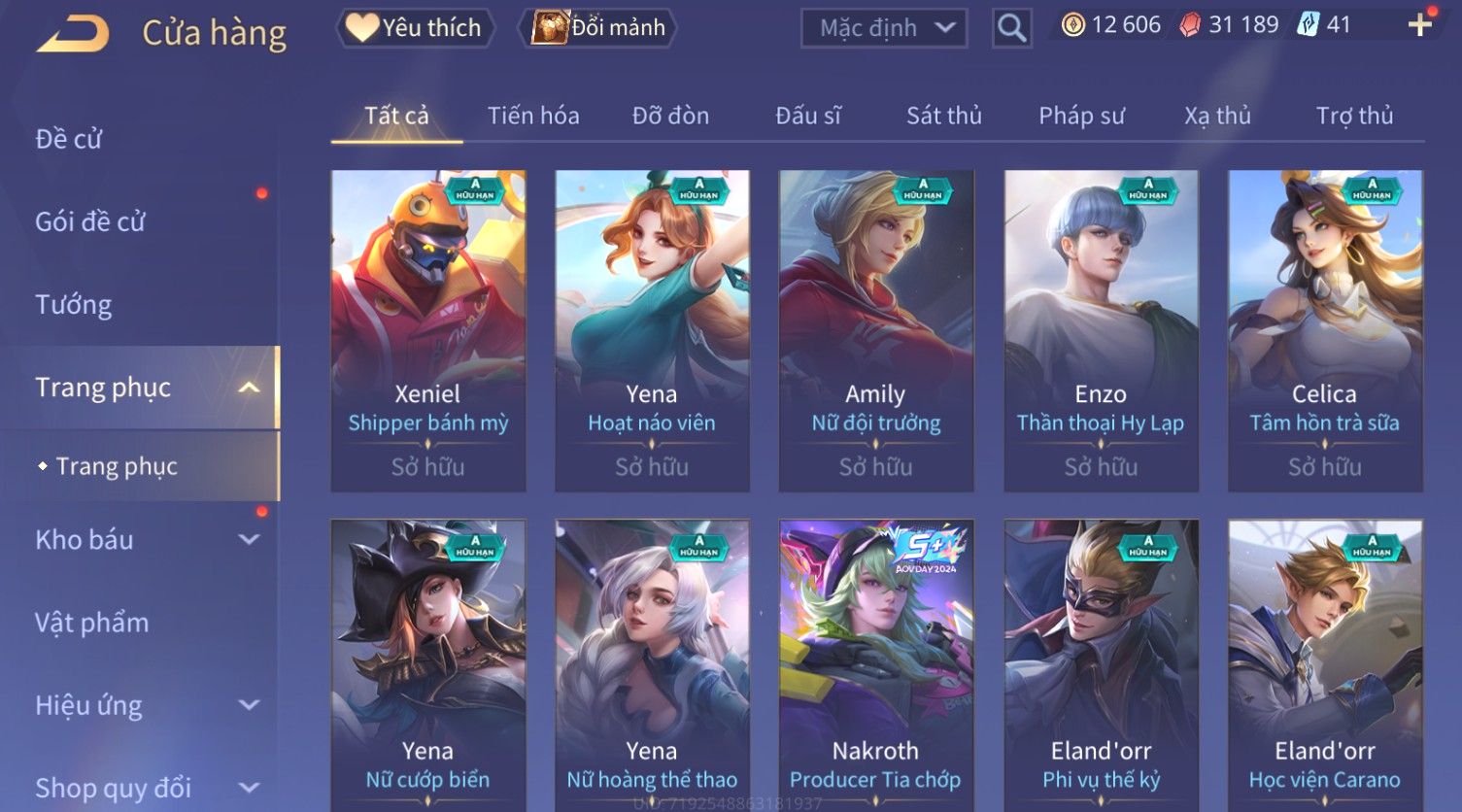Open the Celica Tâm hồn trà sữa skin
The width and height of the screenshot is (1462, 812).
[x=1325, y=330]
